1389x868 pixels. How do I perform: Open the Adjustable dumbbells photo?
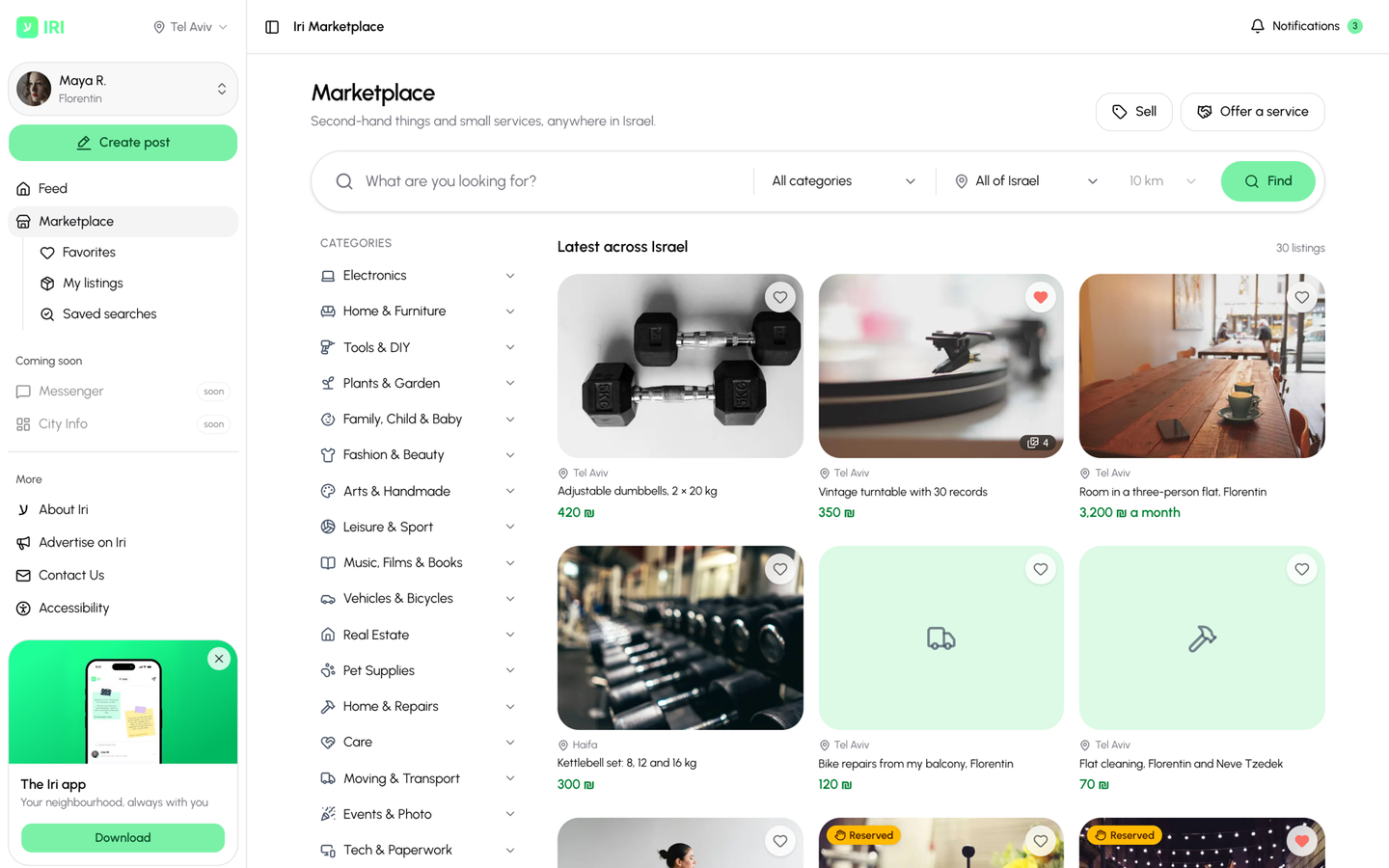tap(680, 366)
